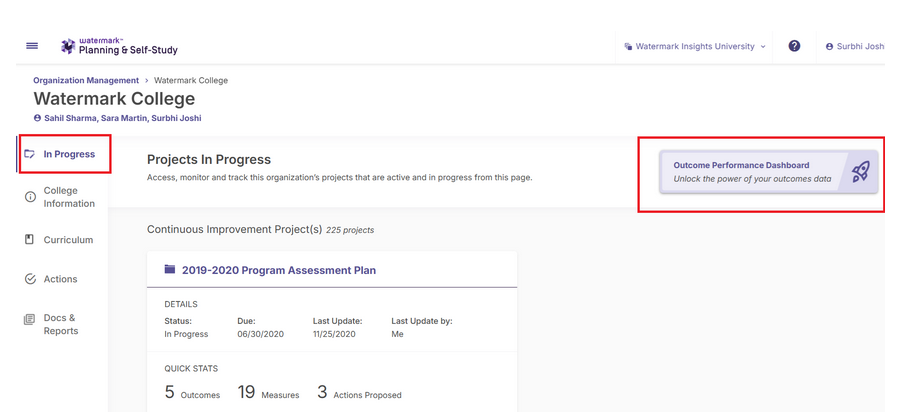
Task: Click the QUICK STATS label
Action: [x=191, y=369]
